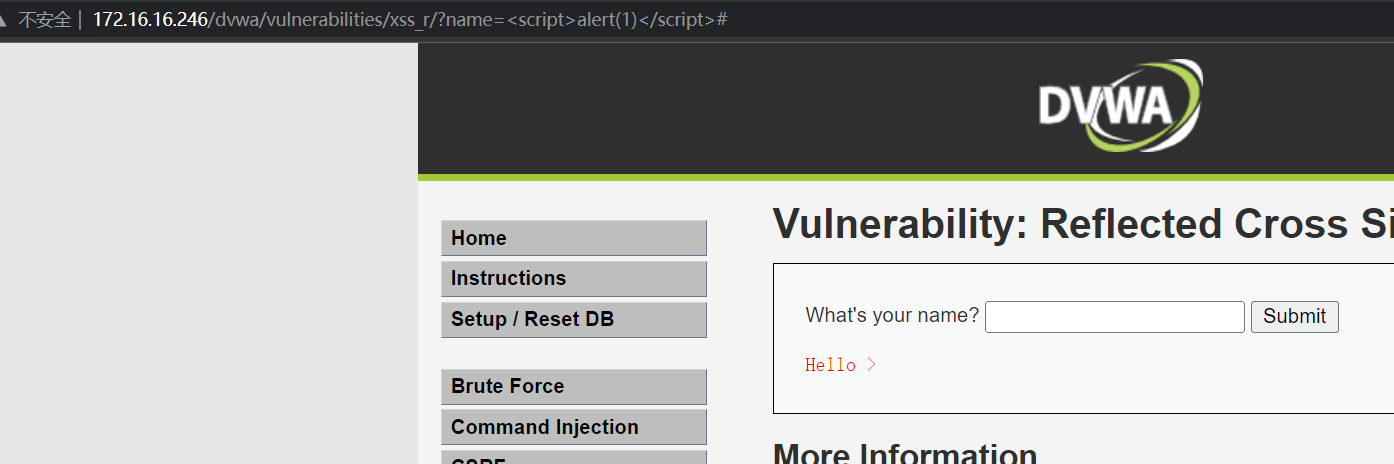Select Command Injection vulnerability page
Image resolution: width=1394 pixels, height=464 pixels.
pyautogui.click(x=574, y=427)
